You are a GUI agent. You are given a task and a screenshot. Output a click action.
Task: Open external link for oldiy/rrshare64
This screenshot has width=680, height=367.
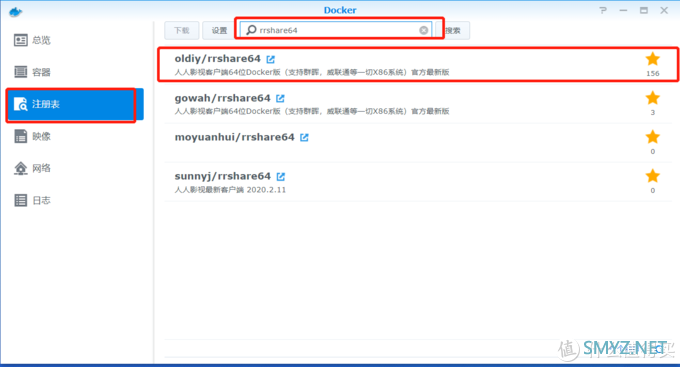(x=271, y=59)
